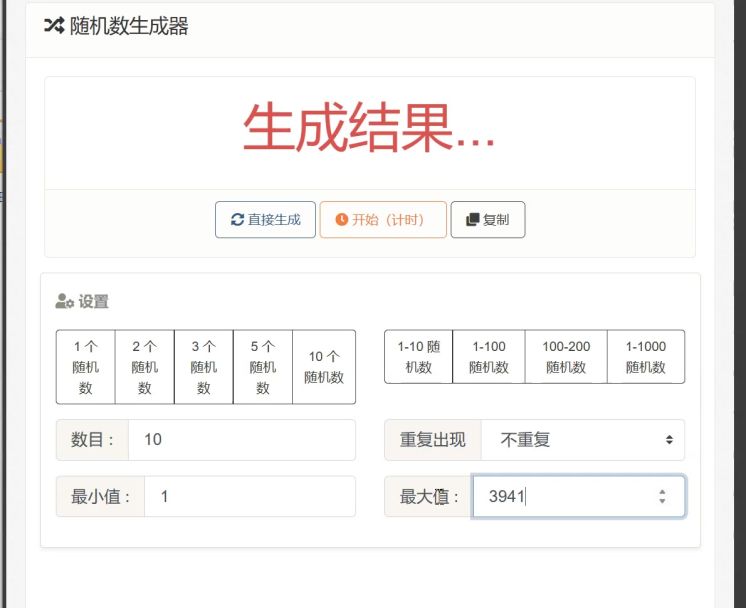Click the user-gear icon next to 设置
Image resolution: width=746 pixels, height=608 pixels.
64,301
